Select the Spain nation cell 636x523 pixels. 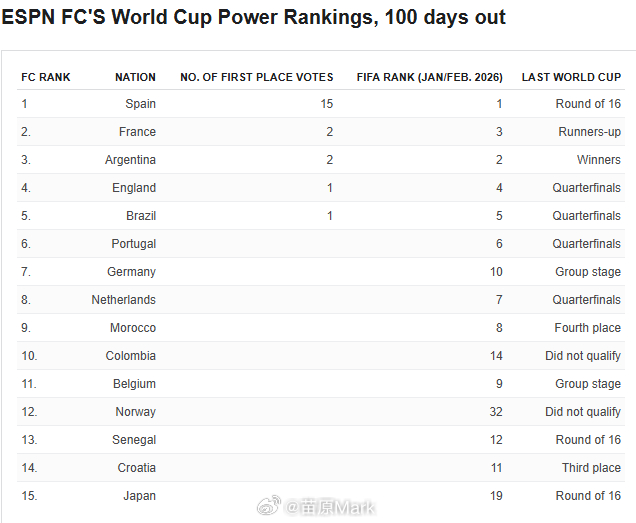click(140, 104)
